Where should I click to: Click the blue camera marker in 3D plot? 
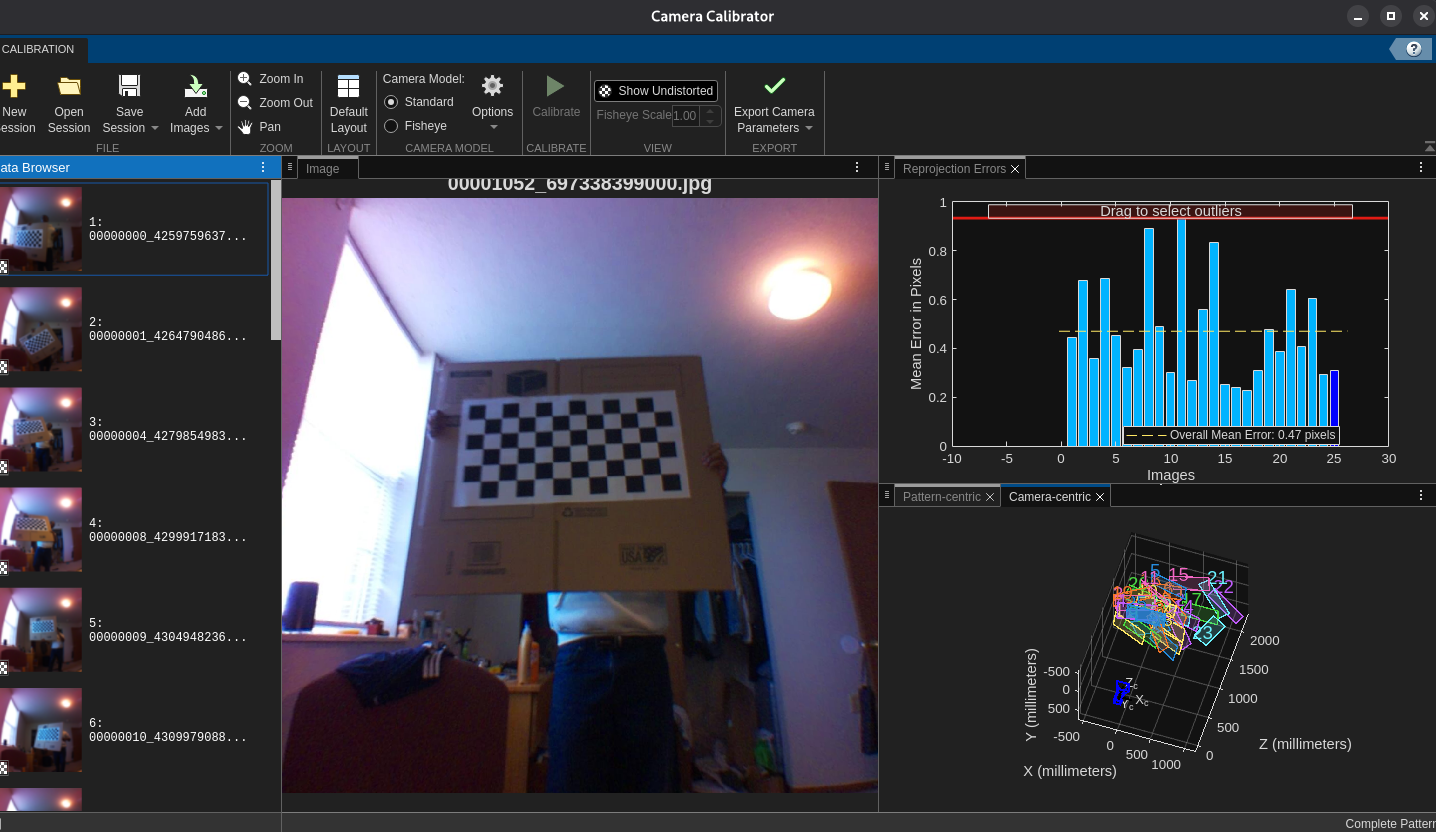1123,693
